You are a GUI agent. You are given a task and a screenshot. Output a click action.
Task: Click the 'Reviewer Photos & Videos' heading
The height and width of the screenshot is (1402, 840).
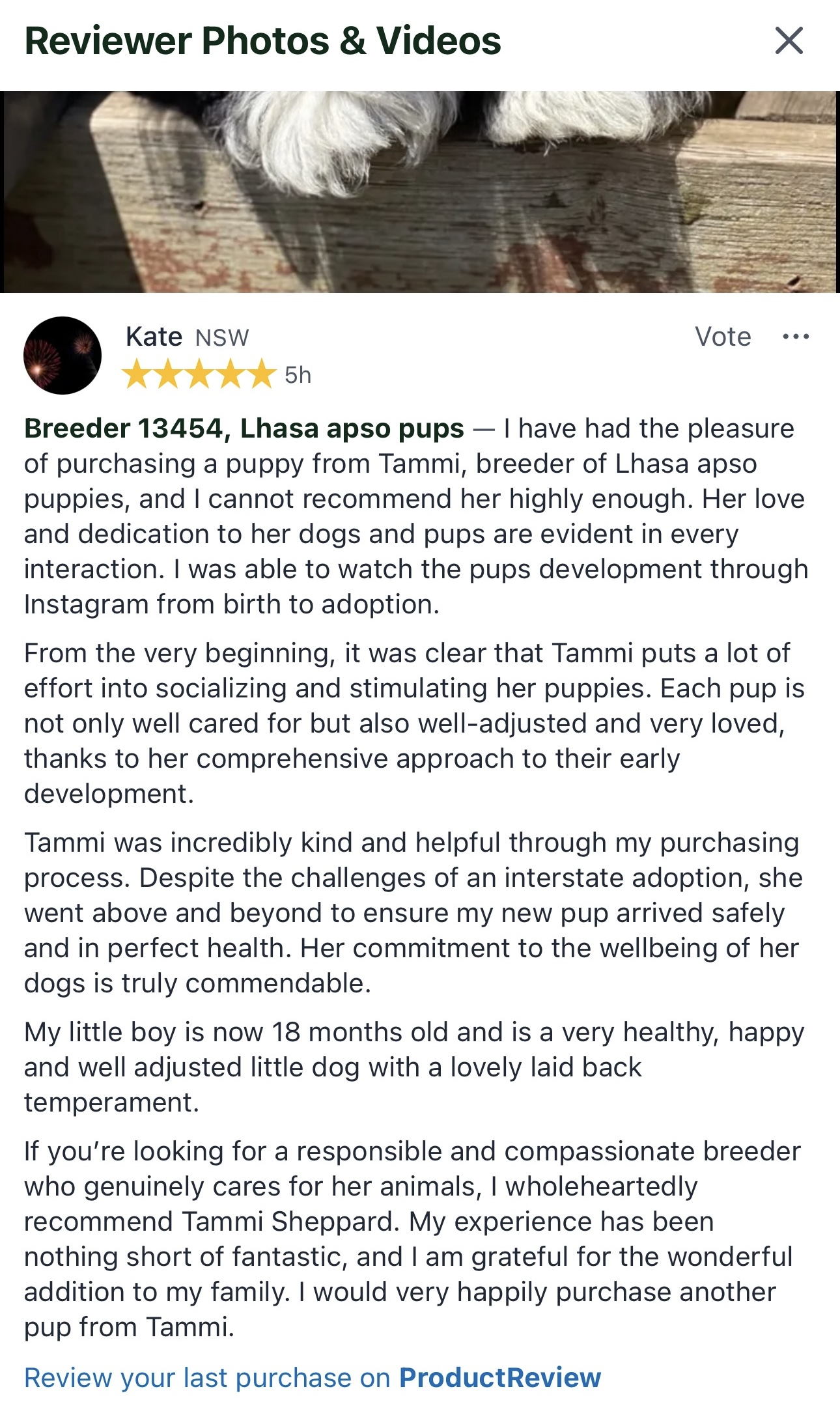262,41
